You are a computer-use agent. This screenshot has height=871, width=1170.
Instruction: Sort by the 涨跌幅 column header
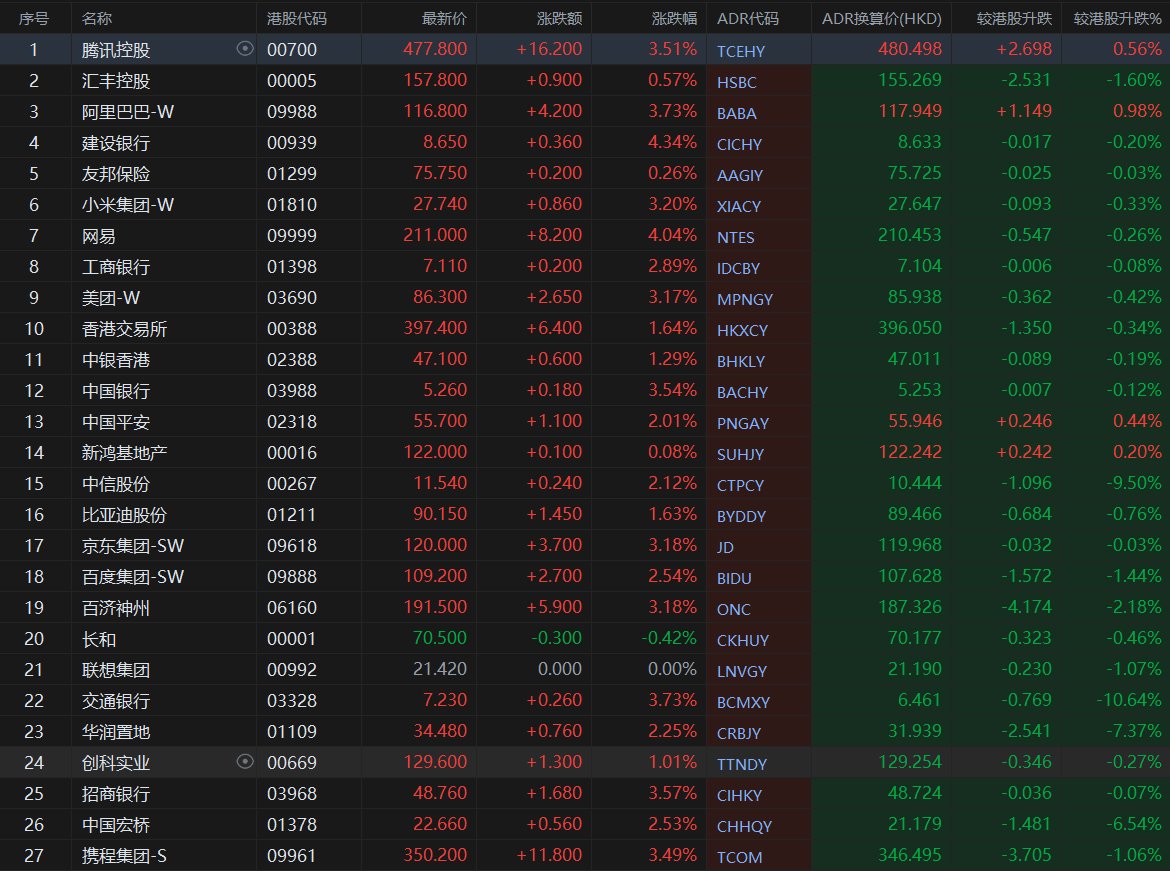pyautogui.click(x=674, y=19)
